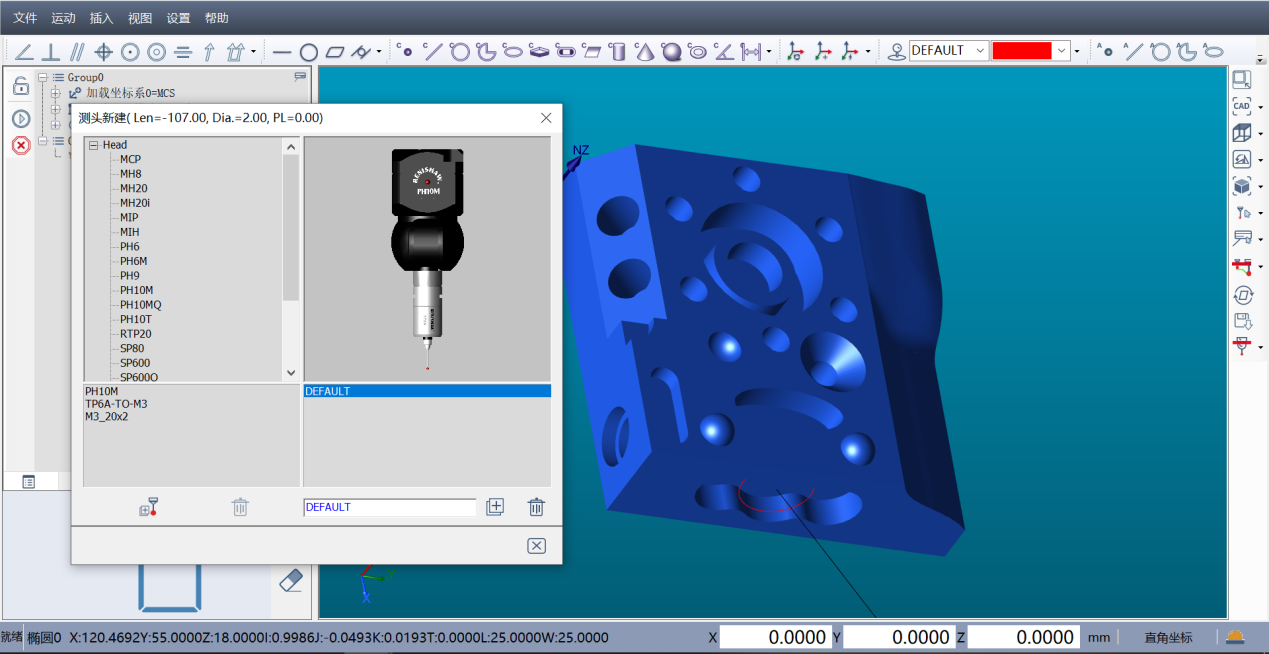Viewport: 1269px width, 654px height.
Task: Toggle the 直角坐标 coordinate mode
Action: point(1168,637)
